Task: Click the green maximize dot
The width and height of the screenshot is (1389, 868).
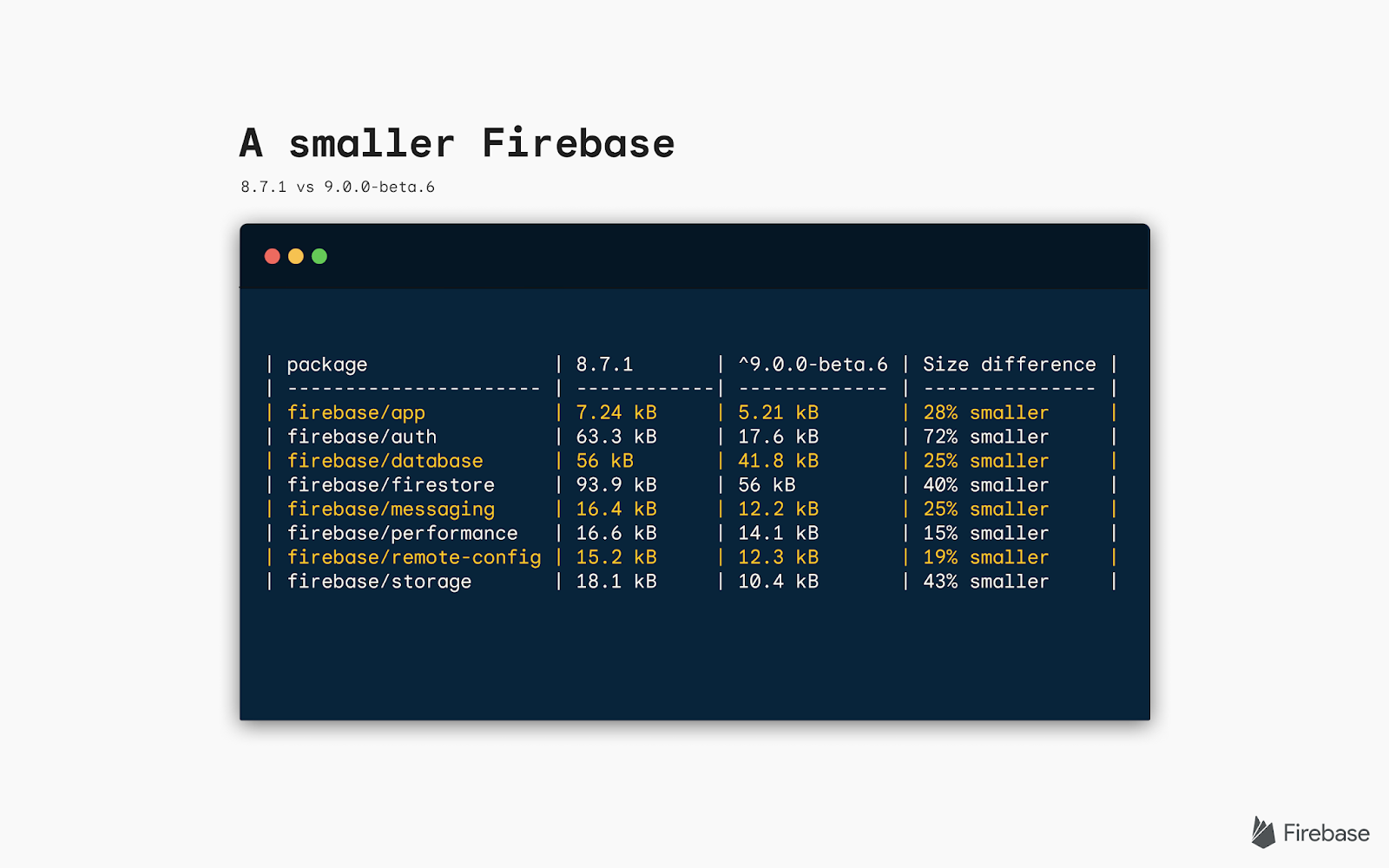Action: tap(319, 256)
